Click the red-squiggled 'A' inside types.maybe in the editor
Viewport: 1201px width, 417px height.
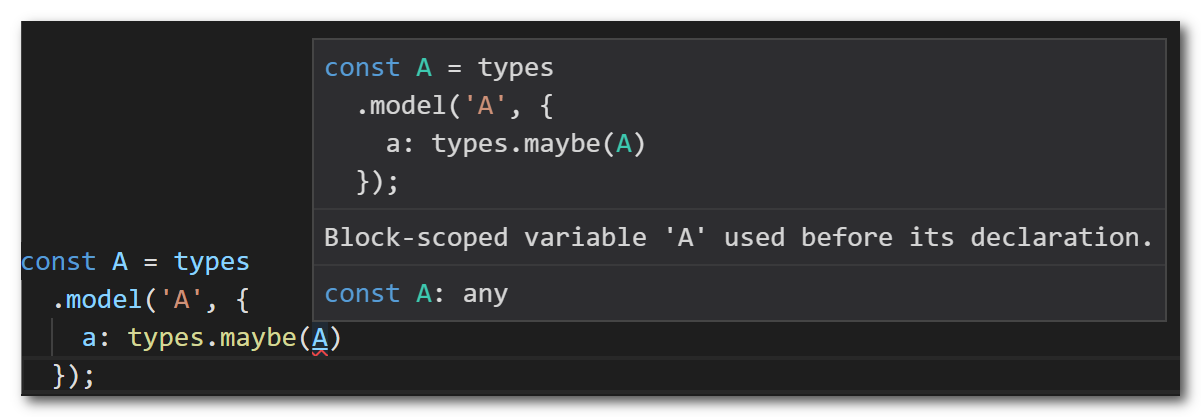(320, 340)
